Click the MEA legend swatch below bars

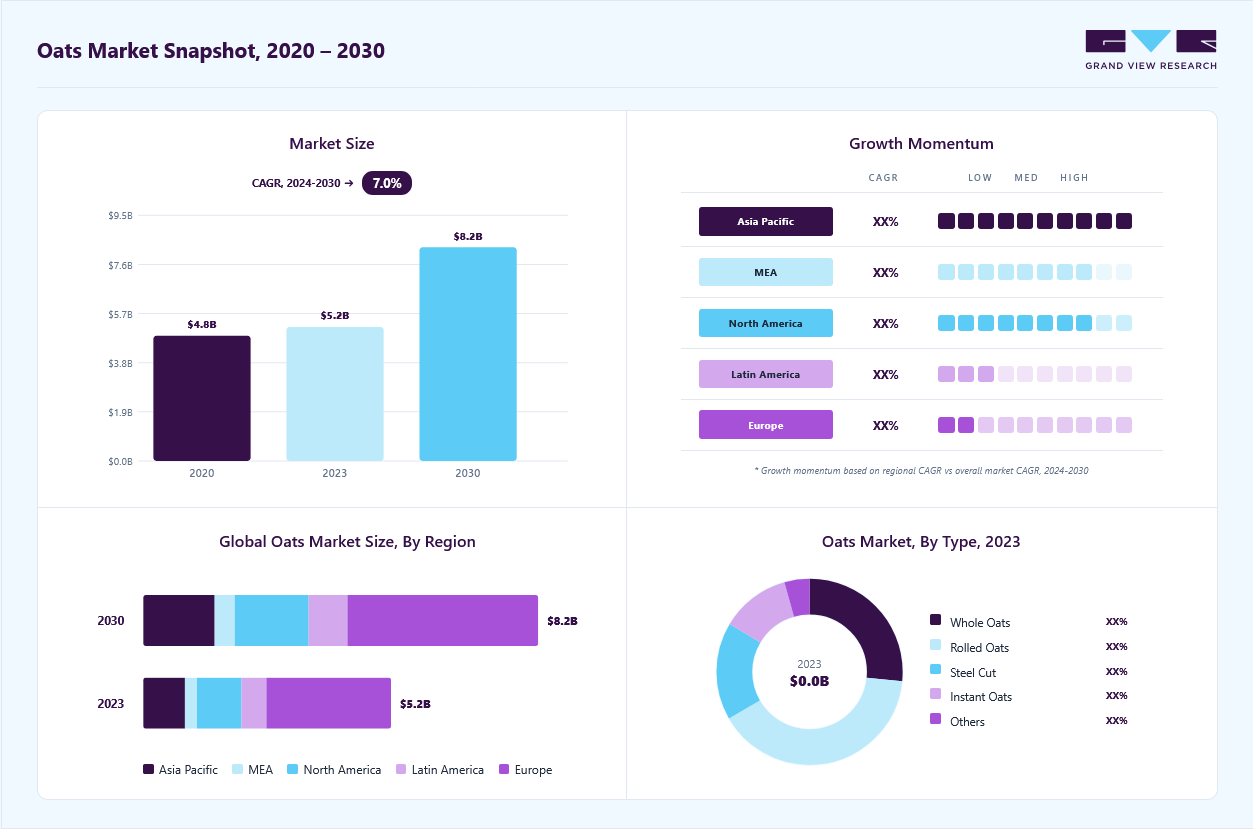pos(238,769)
